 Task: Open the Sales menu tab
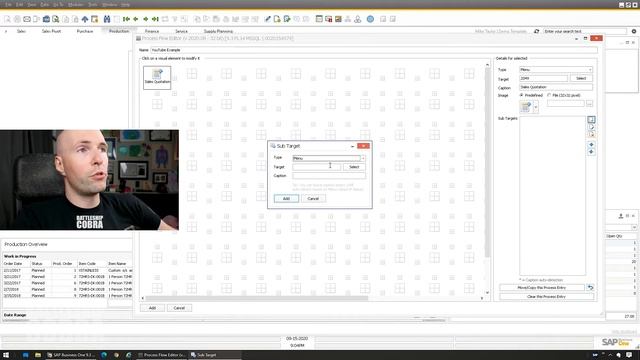21,31
